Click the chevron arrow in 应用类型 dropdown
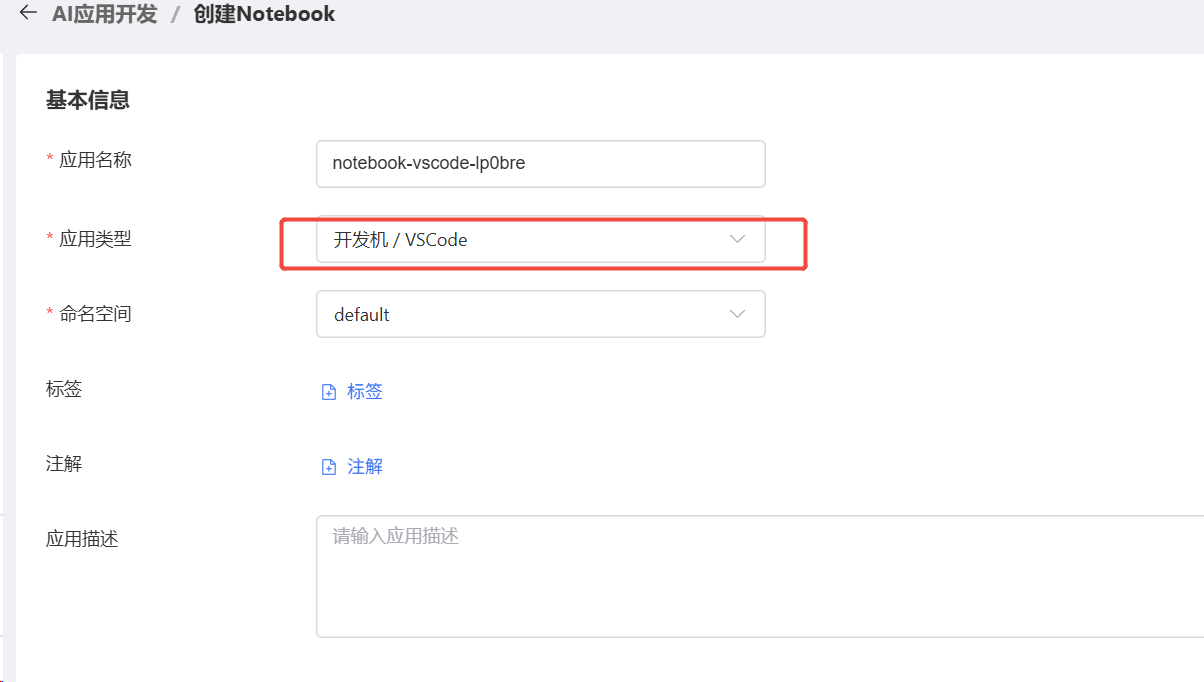Viewport: 1204px width, 682px height. [x=738, y=239]
